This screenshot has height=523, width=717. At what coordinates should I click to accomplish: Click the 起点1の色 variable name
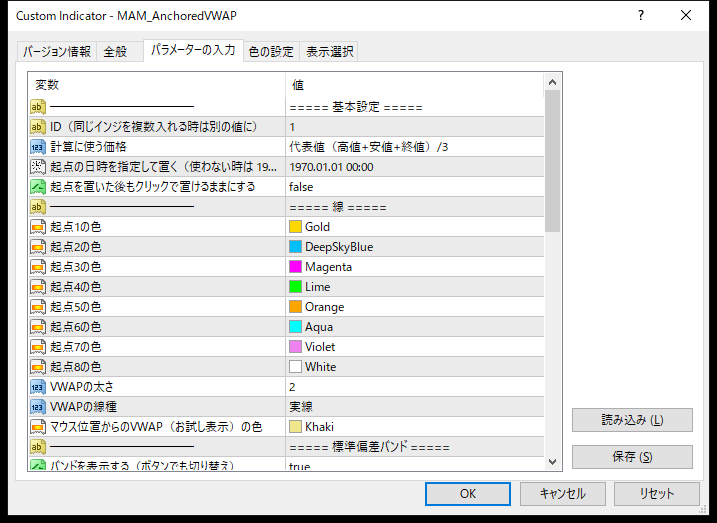[75, 227]
